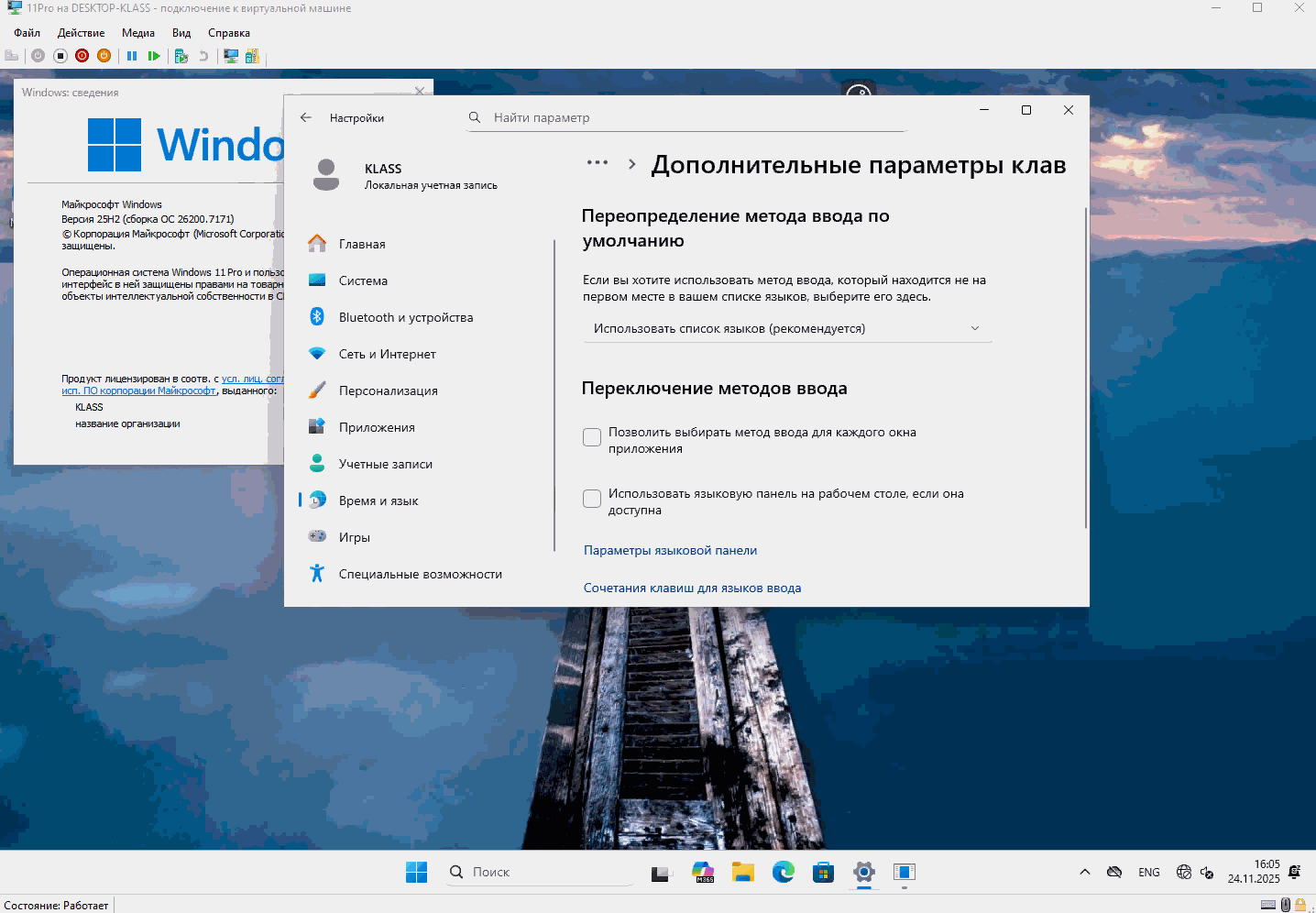Click the back arrow in Настройки
Screen dimensions: 1316x913
coord(306,117)
